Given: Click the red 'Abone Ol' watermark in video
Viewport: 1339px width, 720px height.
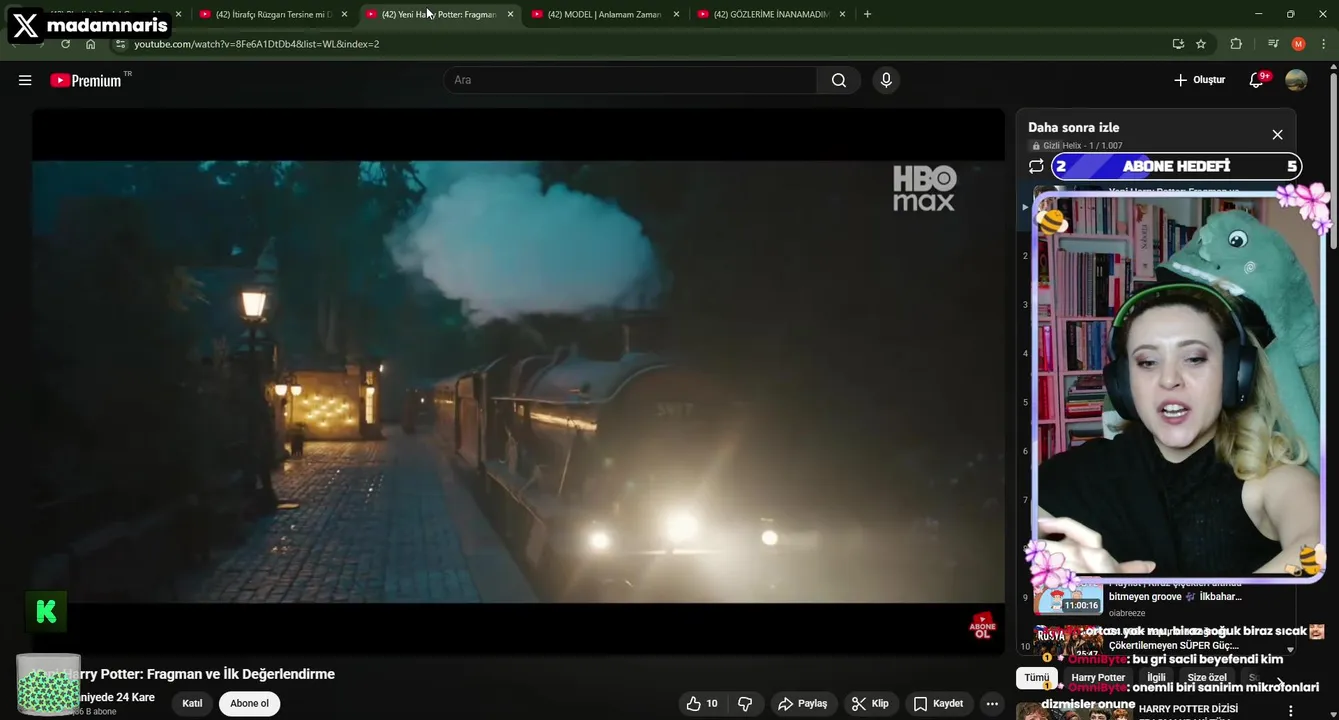Looking at the screenshot, I should (x=982, y=626).
